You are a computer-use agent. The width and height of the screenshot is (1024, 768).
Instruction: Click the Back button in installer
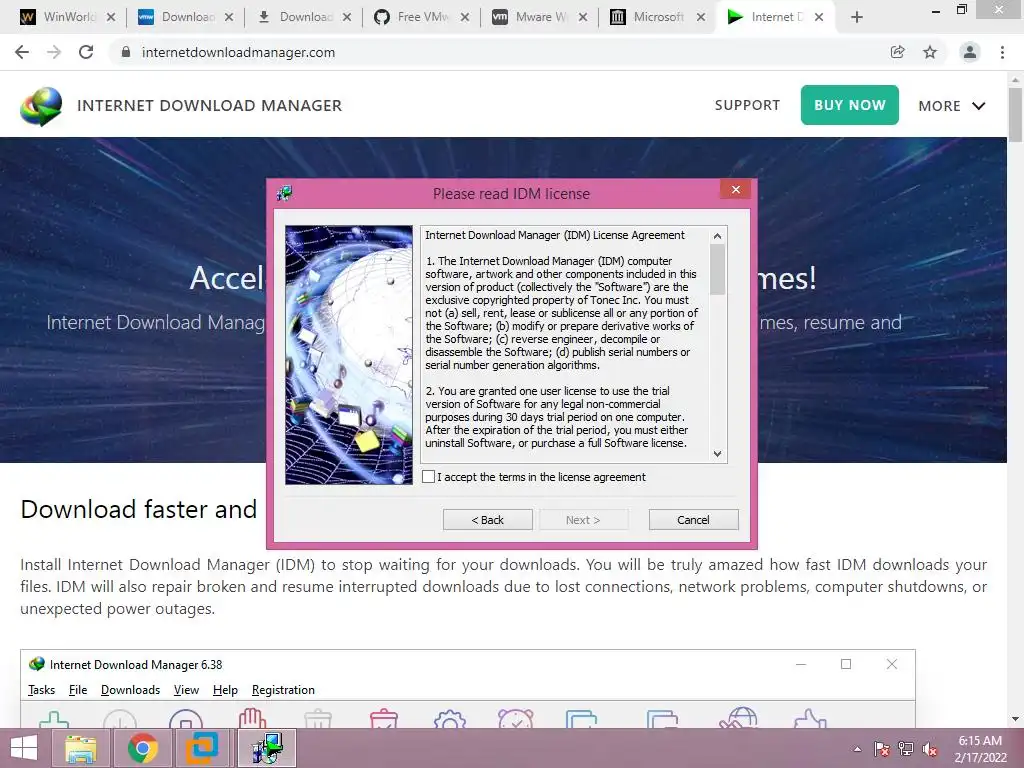pos(488,520)
